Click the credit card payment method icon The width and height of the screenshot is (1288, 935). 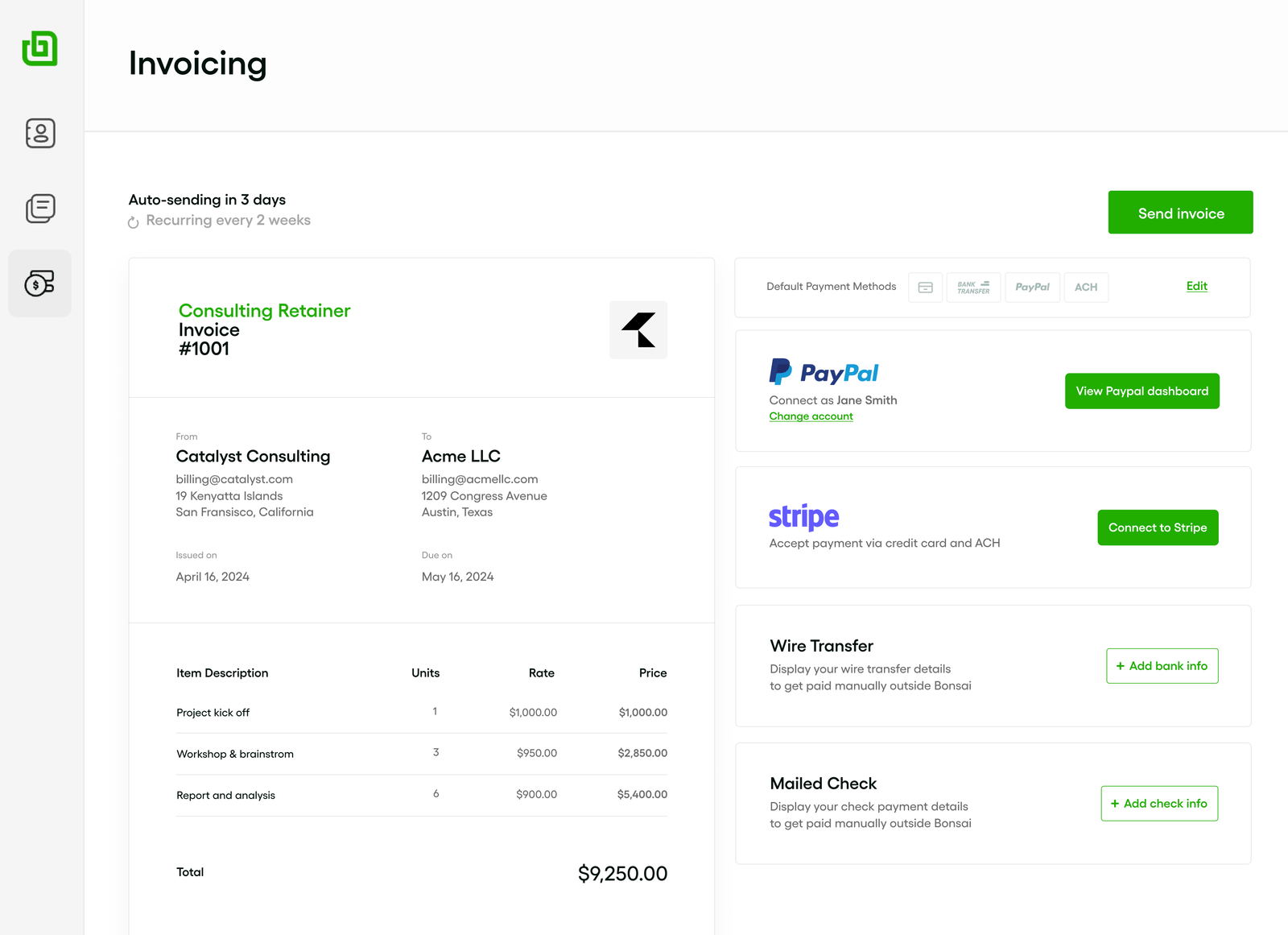[x=925, y=288]
